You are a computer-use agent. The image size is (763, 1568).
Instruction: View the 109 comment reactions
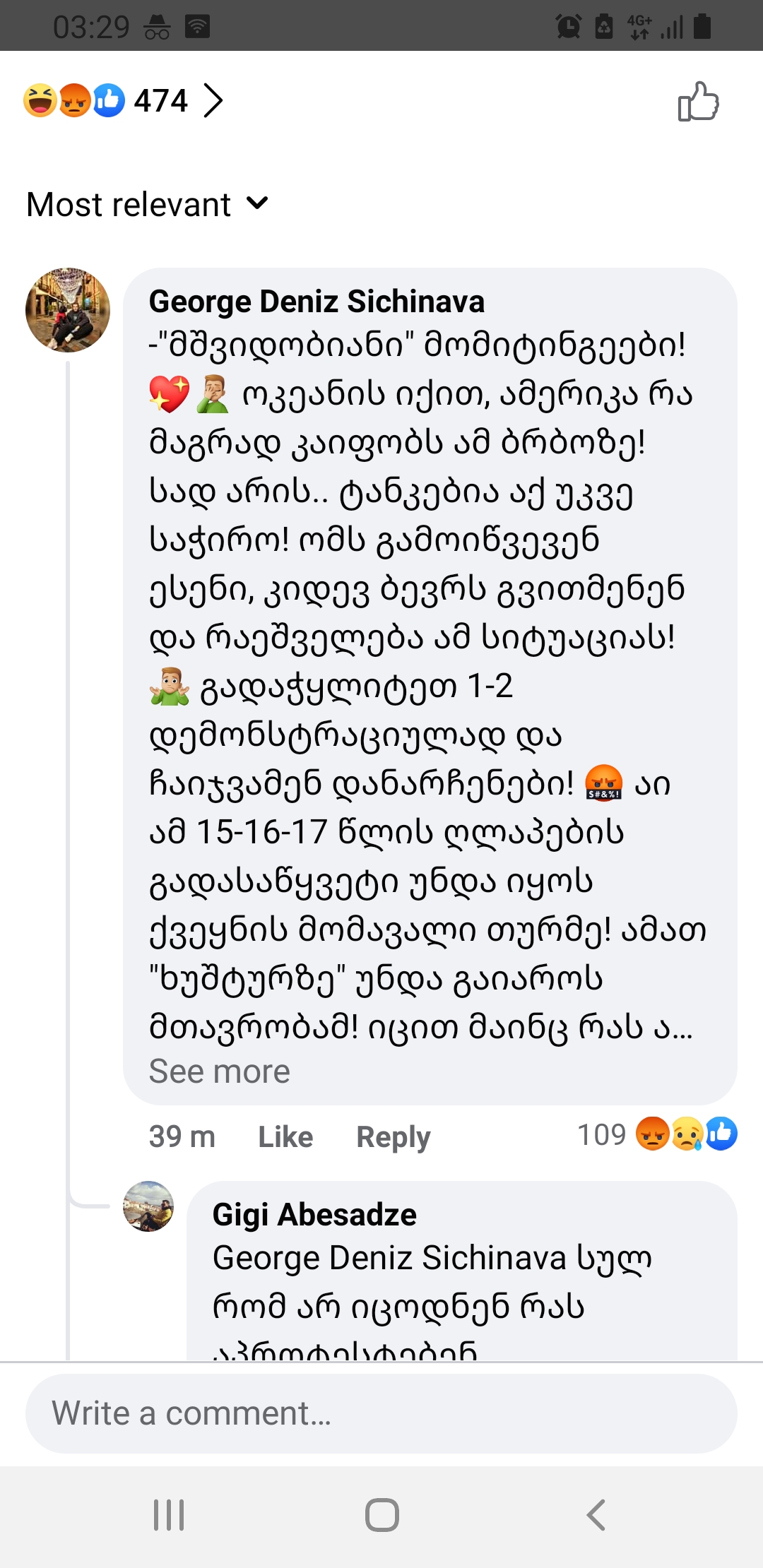pyautogui.click(x=657, y=1134)
